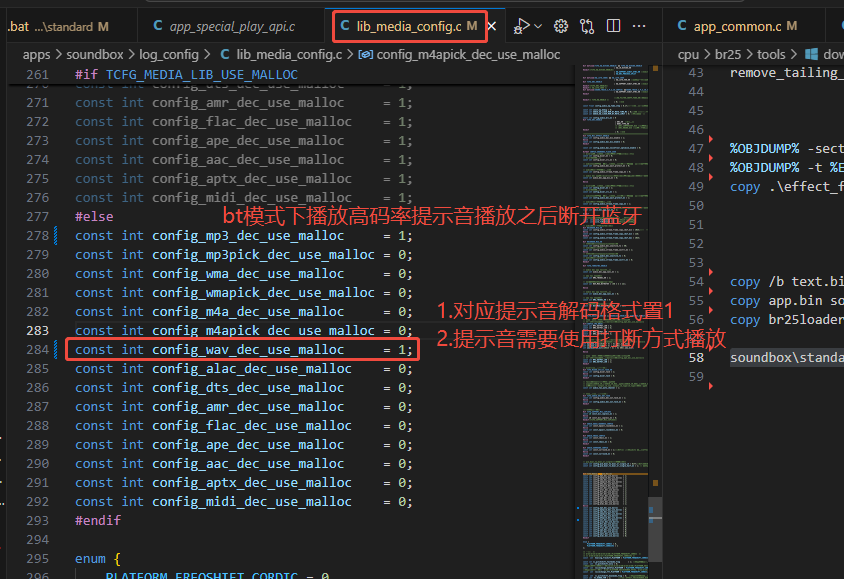Click 'remove_tailing_' text on right line 43

pos(786,73)
